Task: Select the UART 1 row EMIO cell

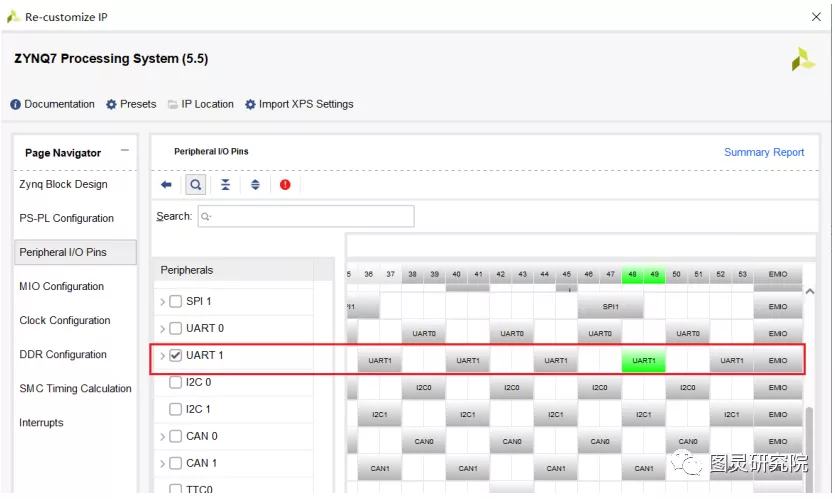Action: pos(778,361)
